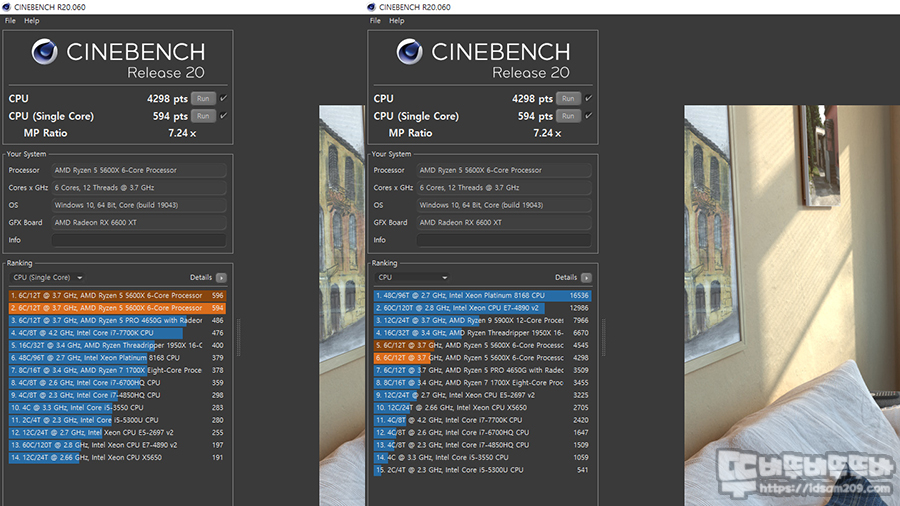Image resolution: width=900 pixels, height=506 pixels.
Task: Select Ryzen 7 1700X 378 row in left list
Action: coord(117,371)
